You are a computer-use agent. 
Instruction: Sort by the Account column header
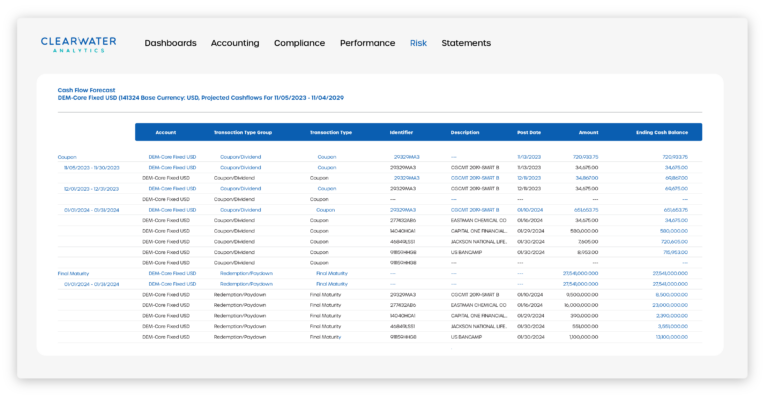pyautogui.click(x=166, y=133)
